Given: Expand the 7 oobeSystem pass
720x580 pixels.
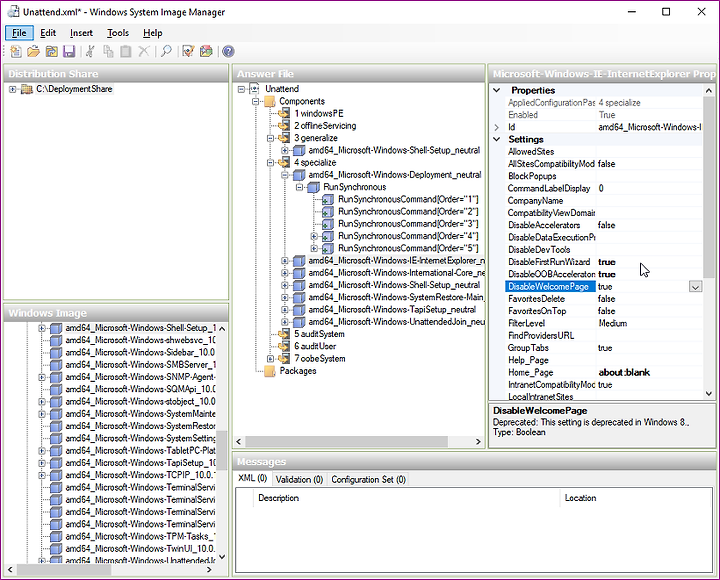Looking at the screenshot, I should [270, 359].
